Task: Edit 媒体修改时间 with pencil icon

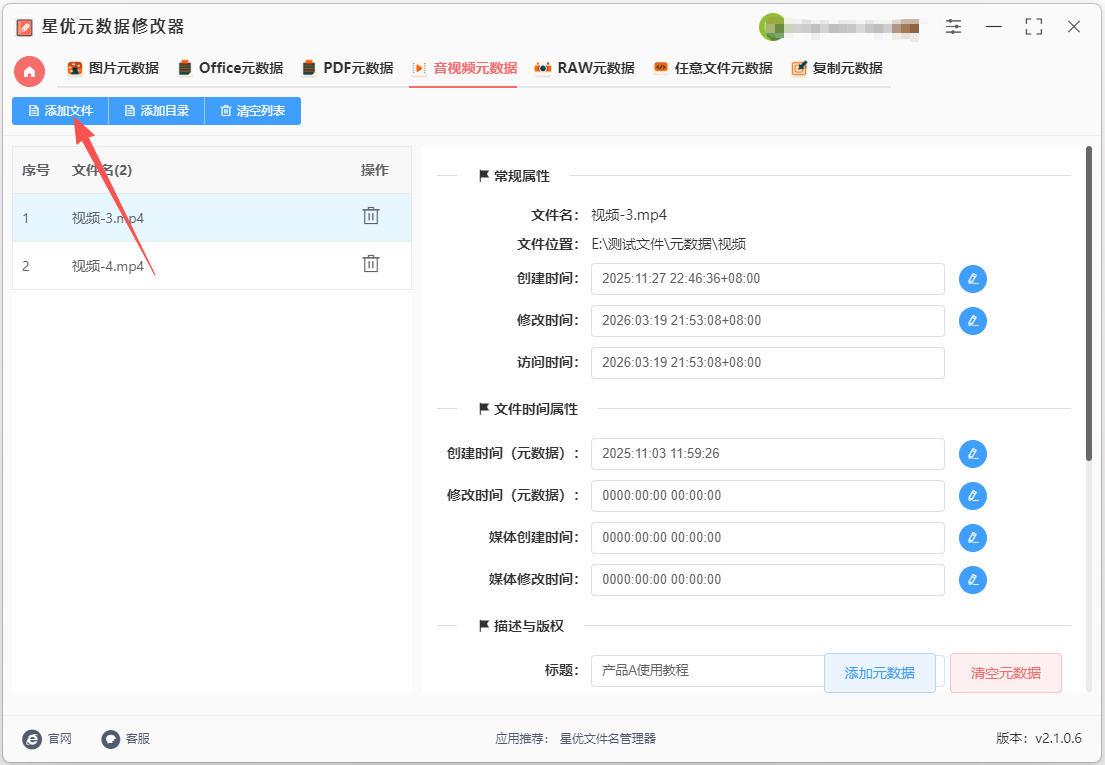Action: coord(973,580)
